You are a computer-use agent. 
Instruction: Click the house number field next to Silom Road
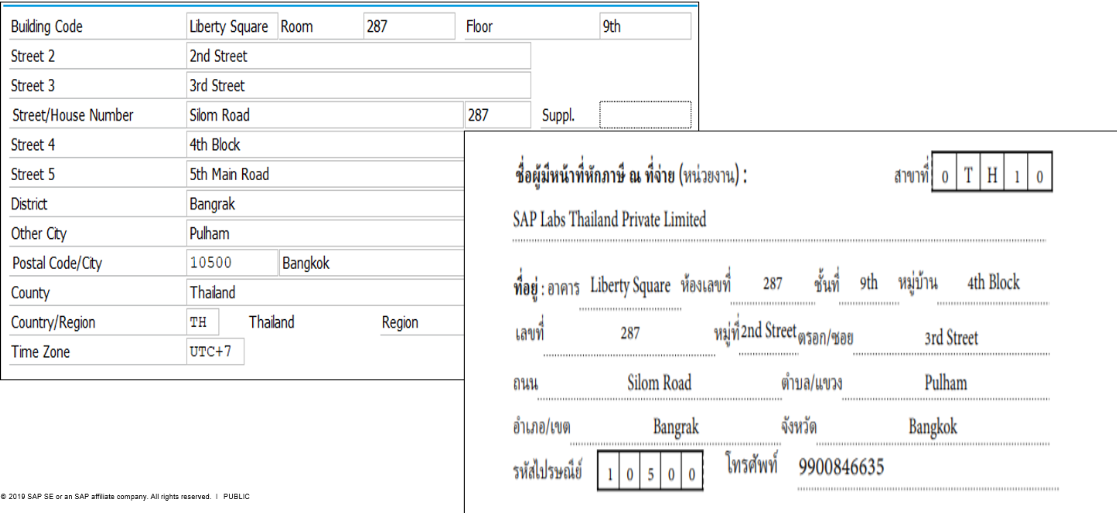pyautogui.click(x=498, y=115)
